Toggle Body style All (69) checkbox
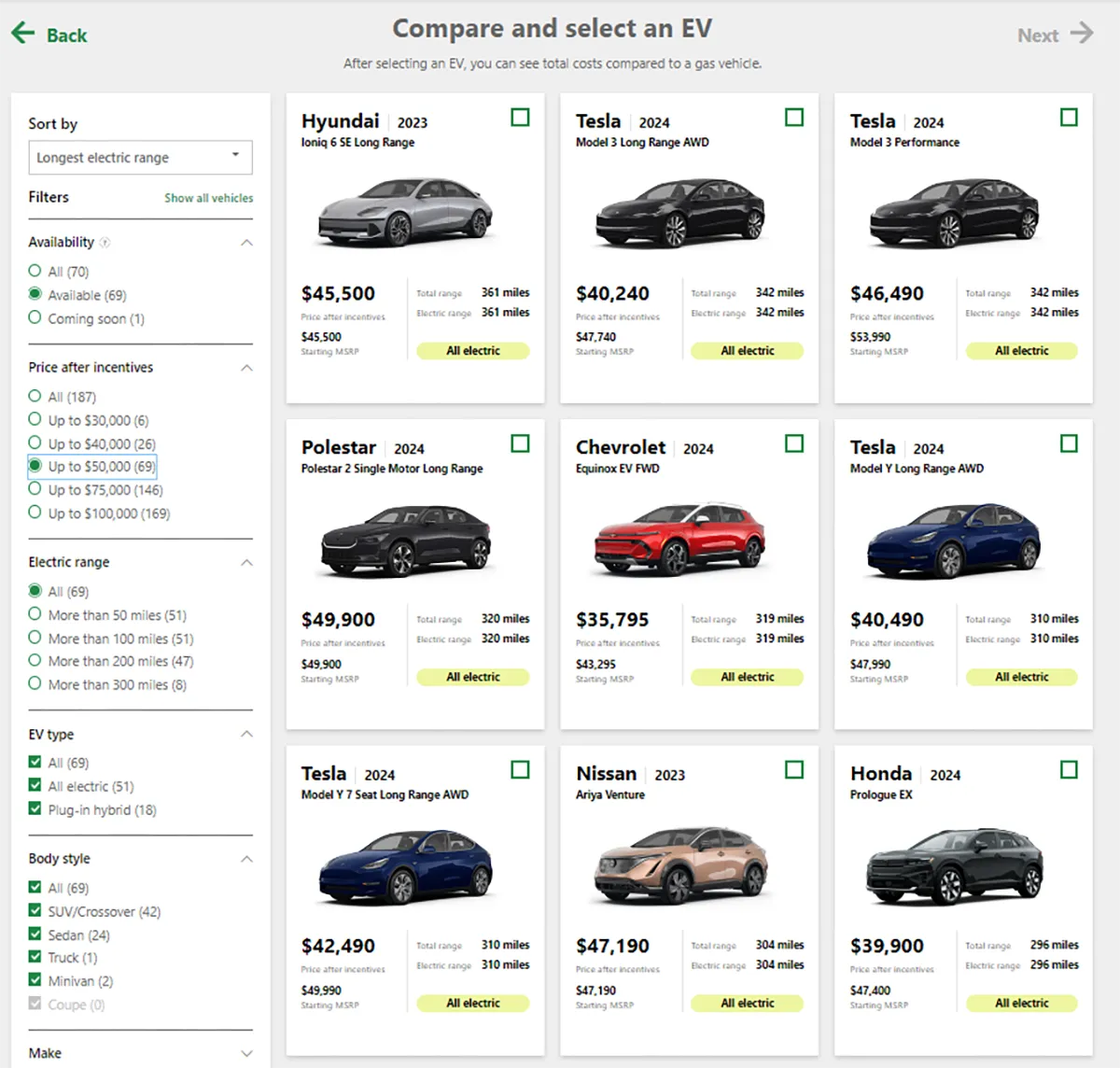 coord(35,887)
